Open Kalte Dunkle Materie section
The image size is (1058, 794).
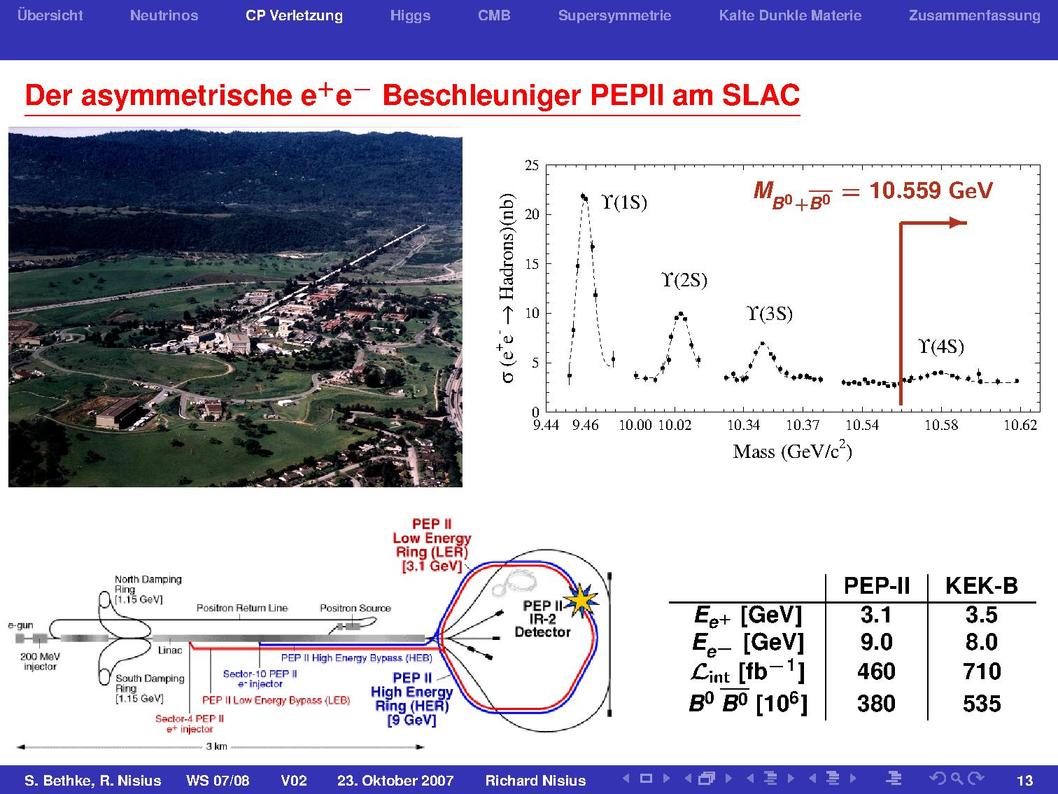click(790, 15)
